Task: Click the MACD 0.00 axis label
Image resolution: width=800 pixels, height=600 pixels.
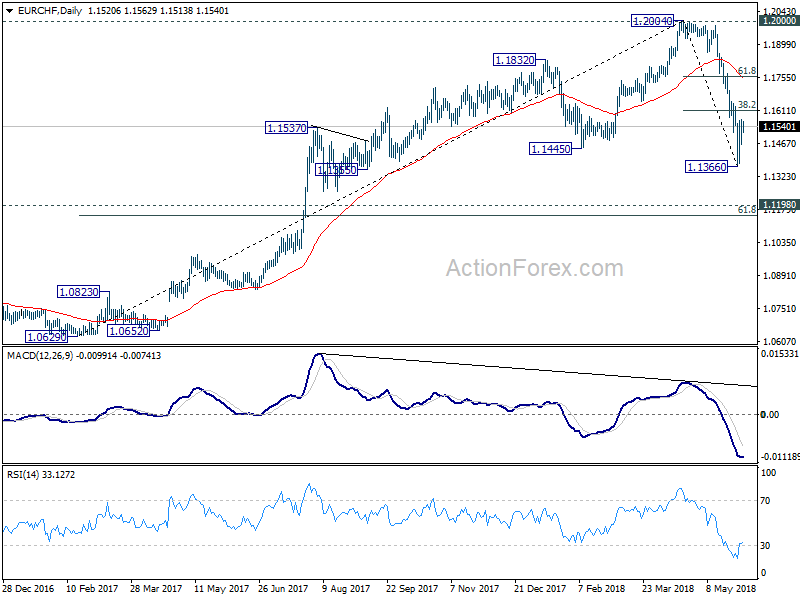Action: 769,415
